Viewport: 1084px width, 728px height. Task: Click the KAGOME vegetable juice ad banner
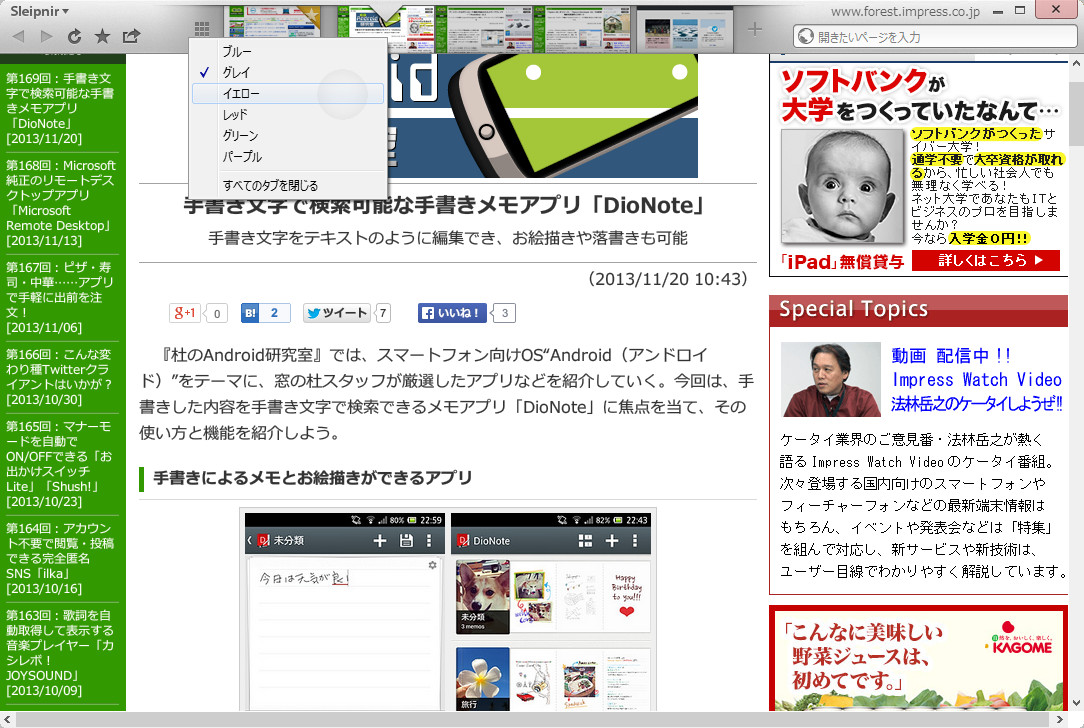(x=919, y=660)
